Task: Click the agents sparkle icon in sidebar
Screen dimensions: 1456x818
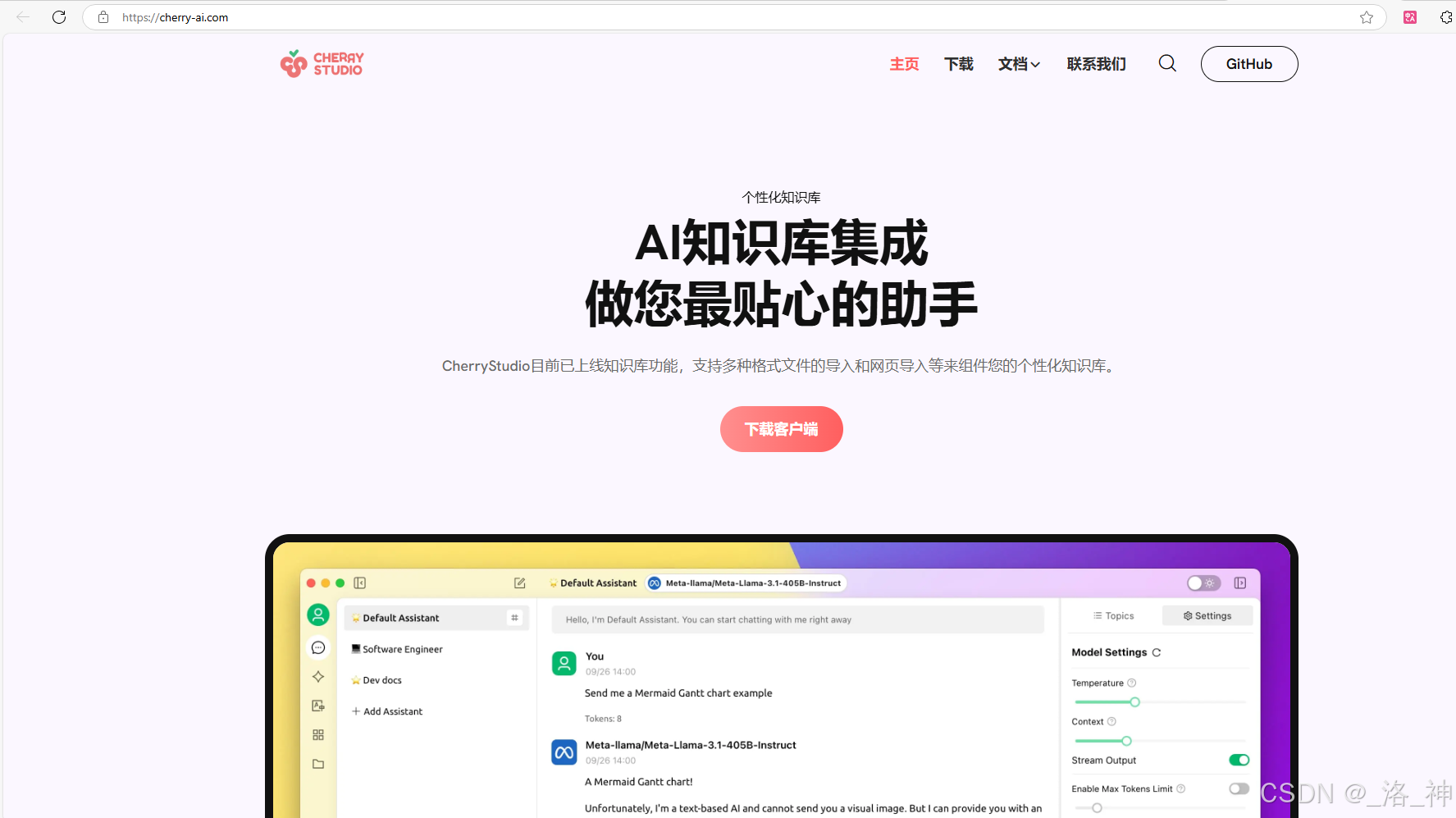Action: (x=317, y=676)
